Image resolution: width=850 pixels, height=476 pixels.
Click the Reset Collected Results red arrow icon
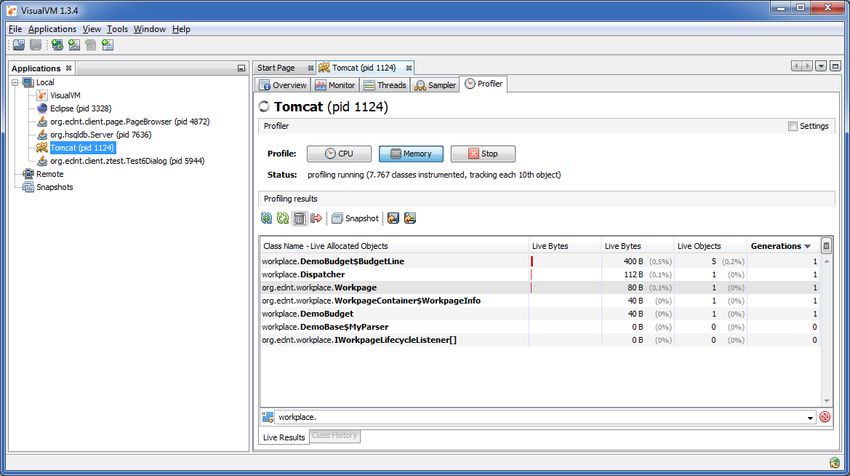(316, 218)
